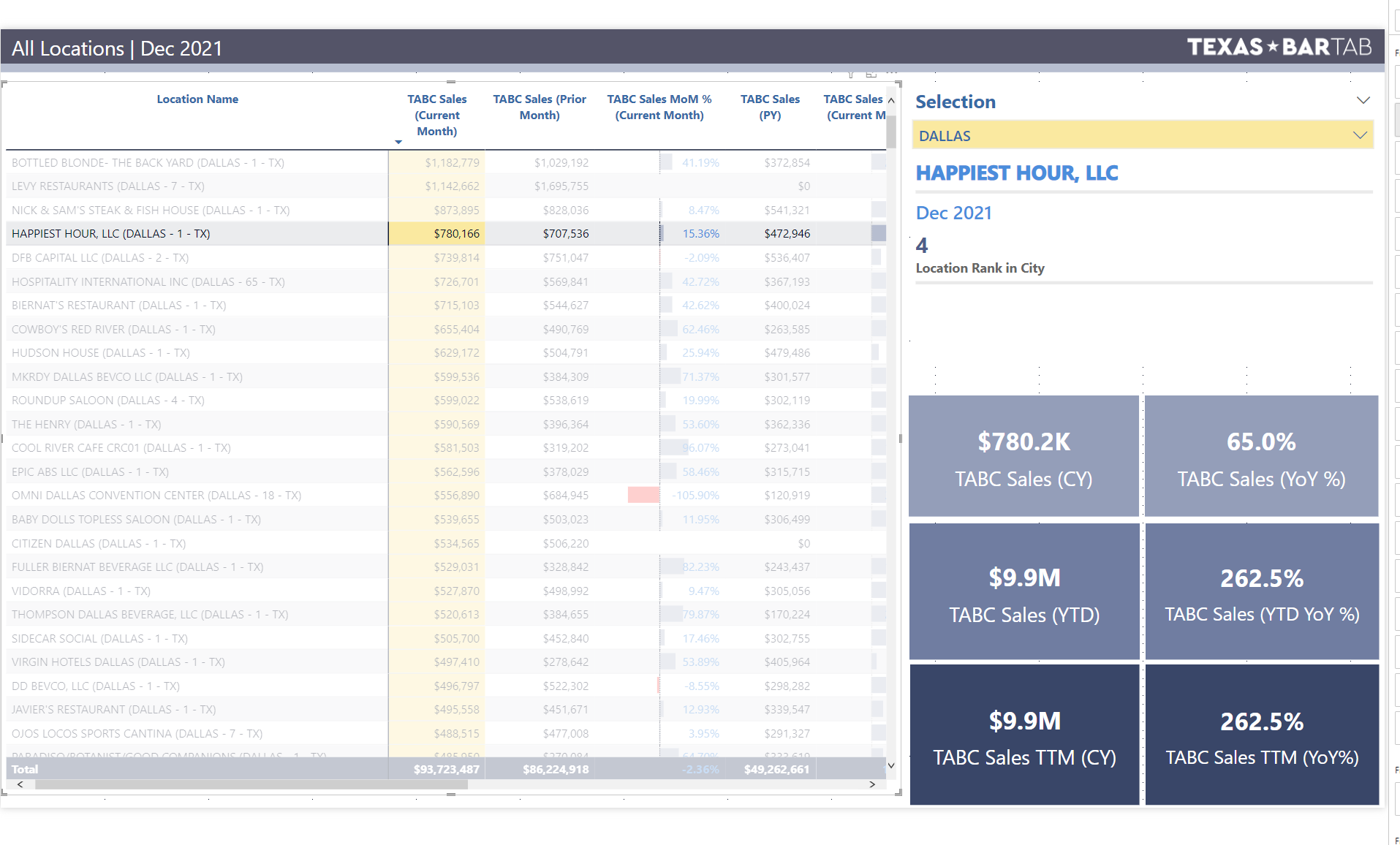Image resolution: width=1400 pixels, height=845 pixels.
Task: Click the -105.90% MoM value
Action: [695, 495]
